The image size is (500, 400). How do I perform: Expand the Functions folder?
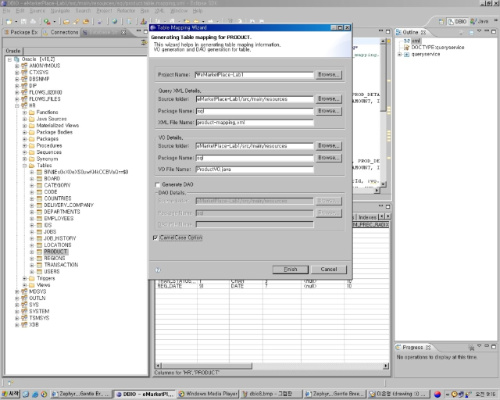pos(24,112)
